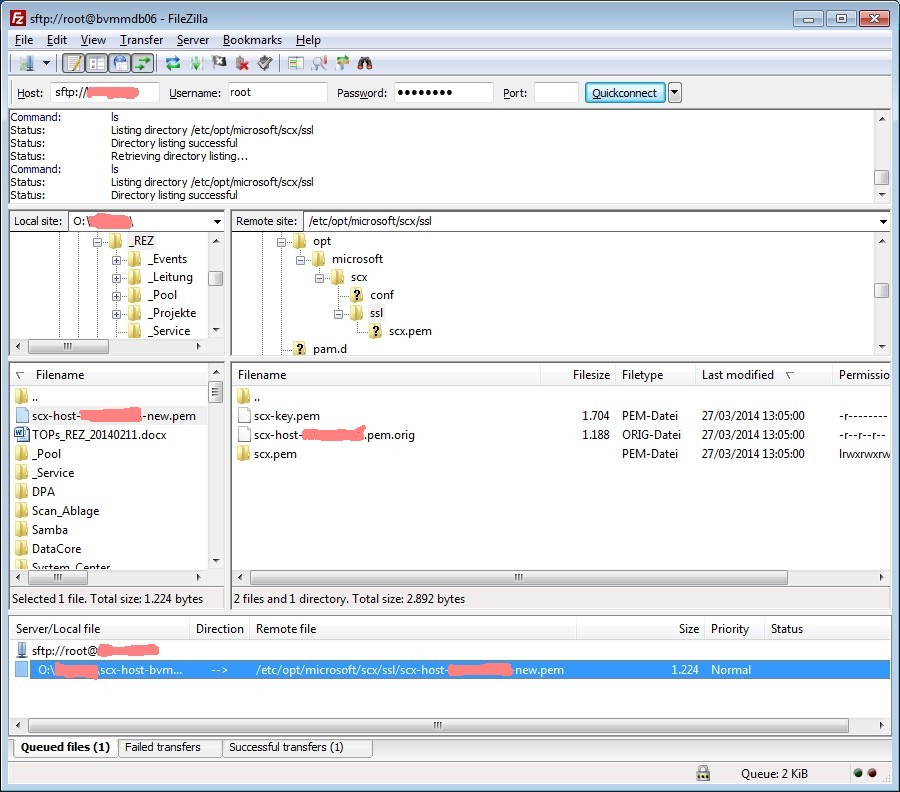Viewport: 900px width, 792px height.
Task: Select the DPA folder in local list
Action: pyautogui.click(x=43, y=492)
